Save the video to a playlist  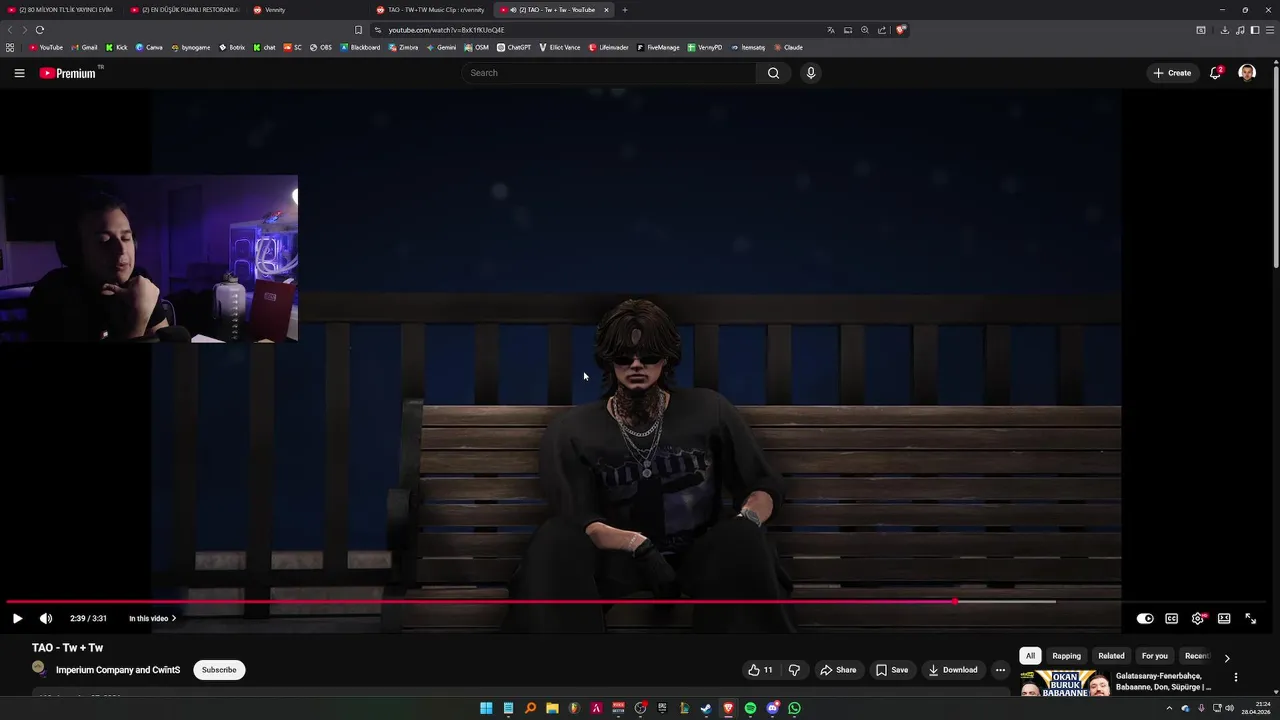pos(892,670)
